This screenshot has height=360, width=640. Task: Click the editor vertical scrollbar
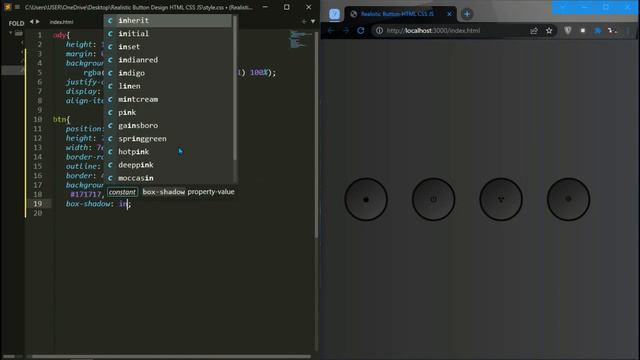coord(316,135)
